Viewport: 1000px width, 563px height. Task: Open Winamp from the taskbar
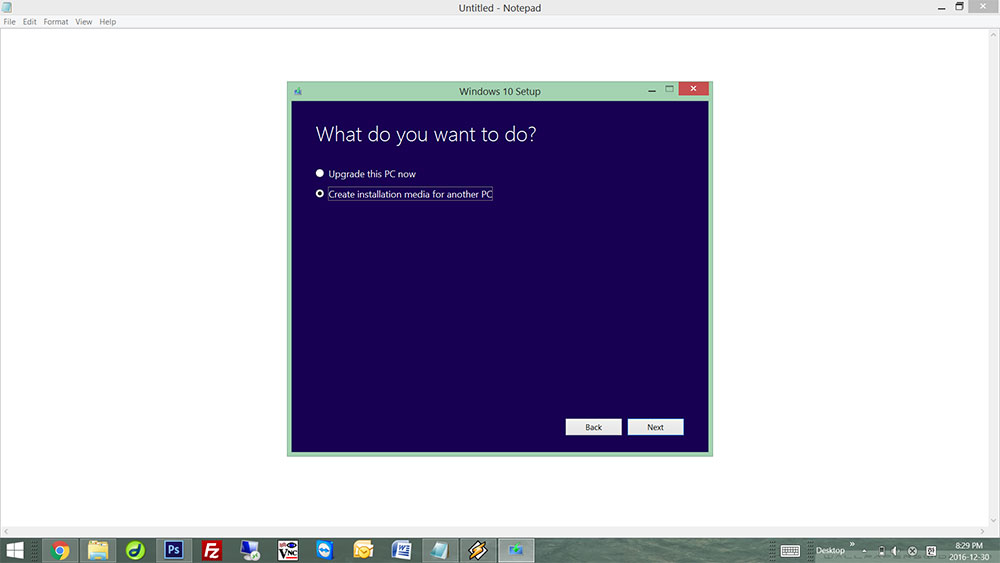(477, 550)
